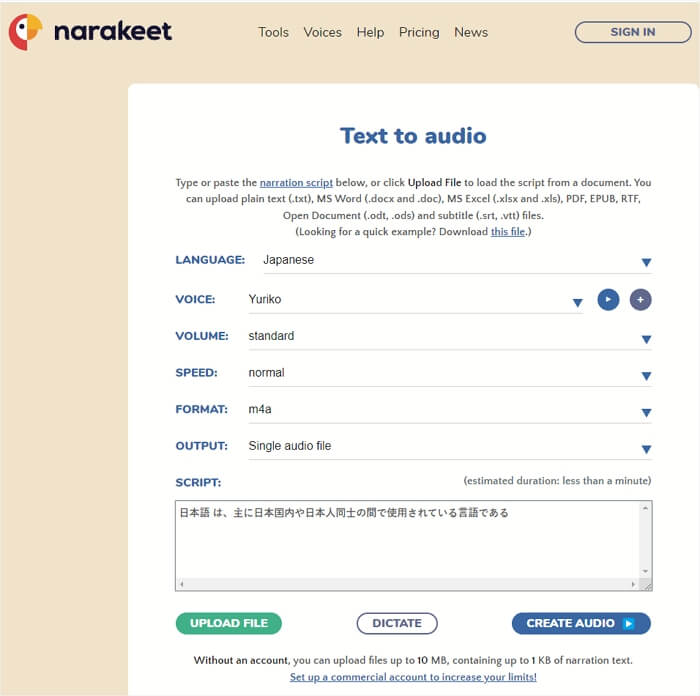Click the Dictate button

coord(397,623)
